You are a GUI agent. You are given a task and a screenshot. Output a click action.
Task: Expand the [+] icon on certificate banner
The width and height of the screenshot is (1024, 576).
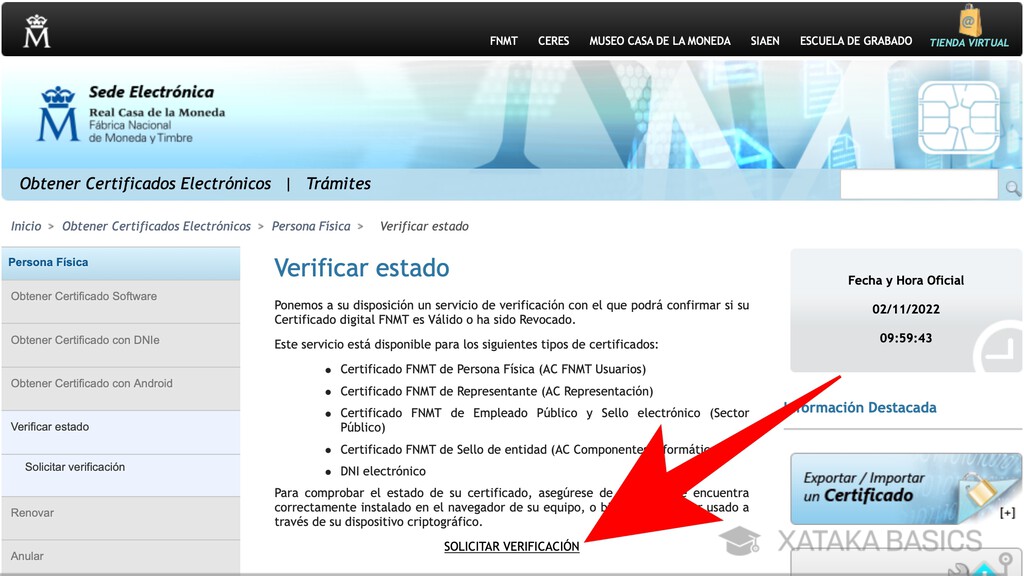tap(1006, 513)
